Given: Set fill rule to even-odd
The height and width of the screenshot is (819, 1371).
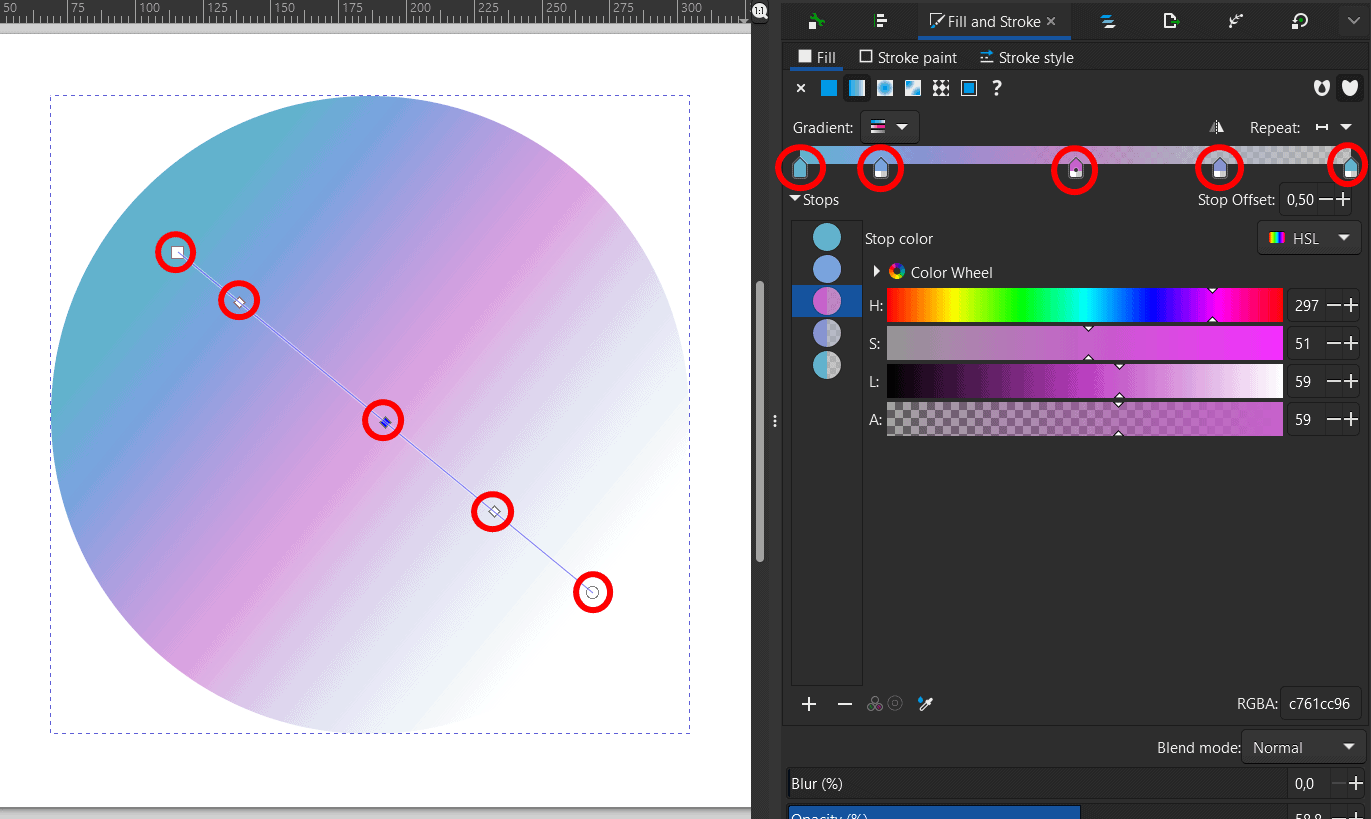Looking at the screenshot, I should [x=1322, y=88].
